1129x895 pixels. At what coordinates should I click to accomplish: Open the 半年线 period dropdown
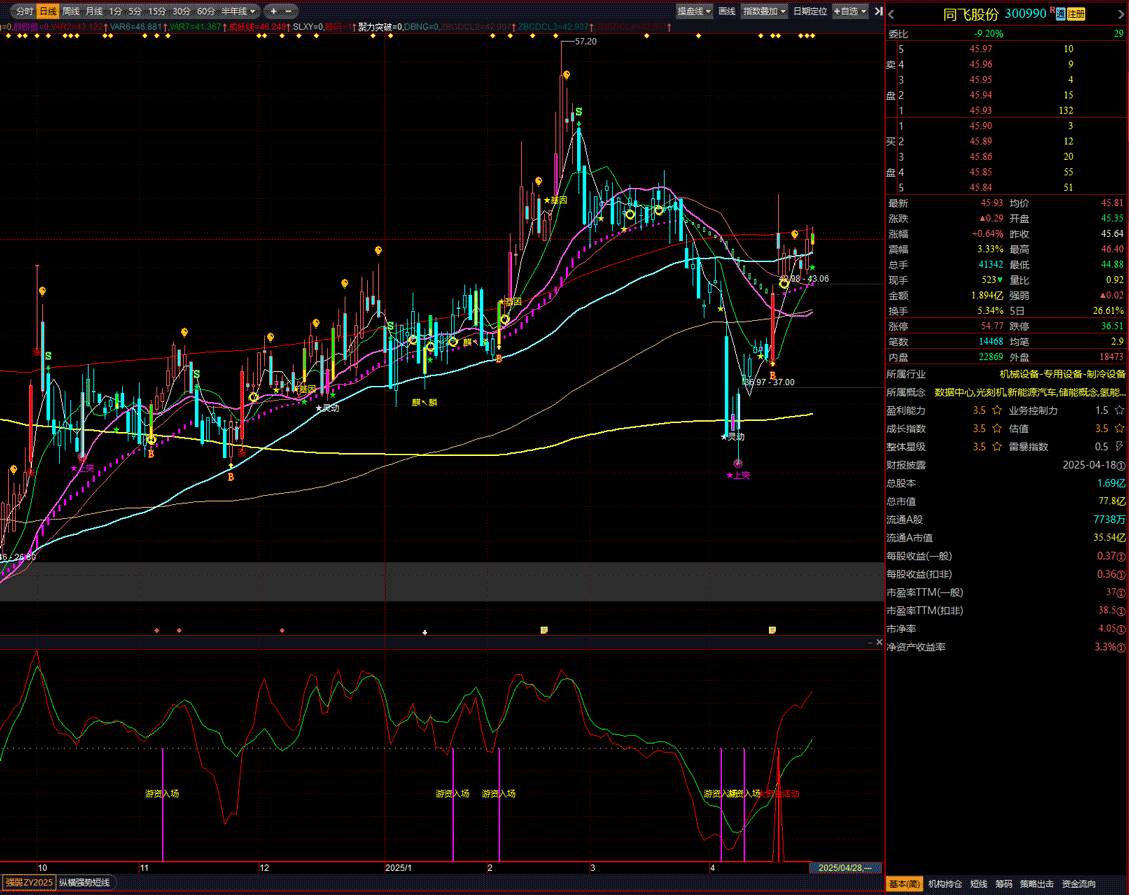(238, 11)
